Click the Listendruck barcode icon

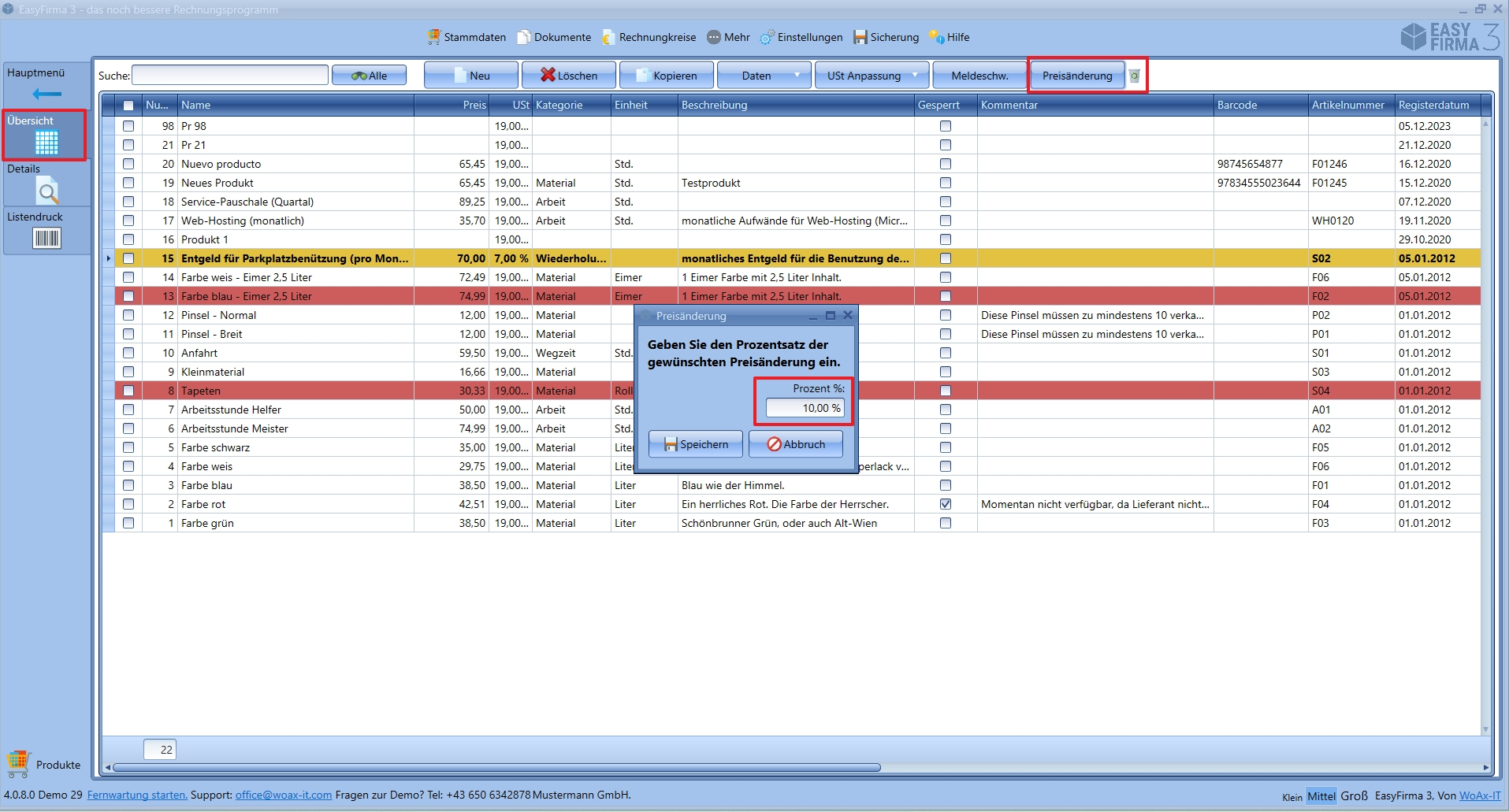coord(46,238)
